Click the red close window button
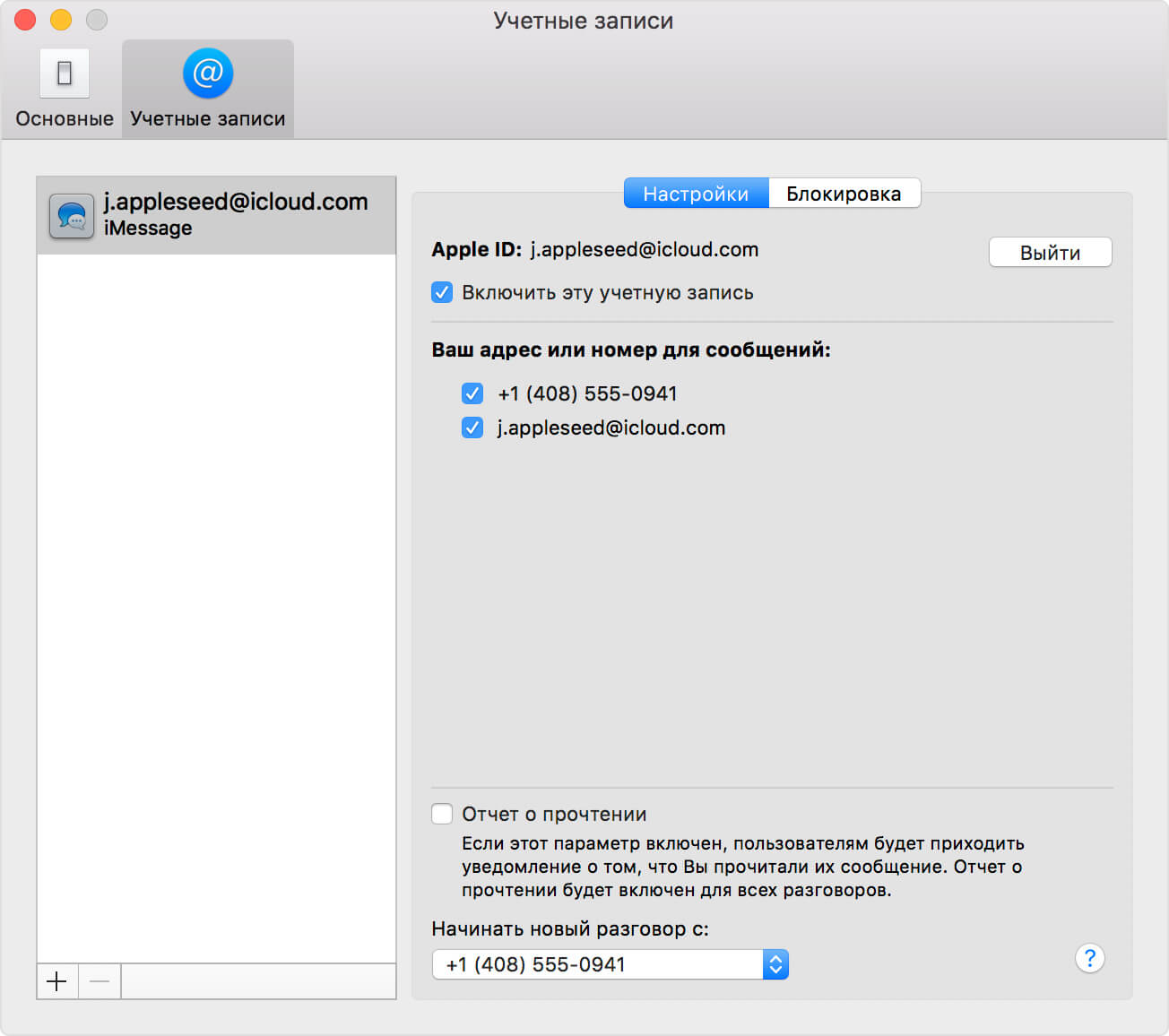The image size is (1169, 1036). point(25,20)
